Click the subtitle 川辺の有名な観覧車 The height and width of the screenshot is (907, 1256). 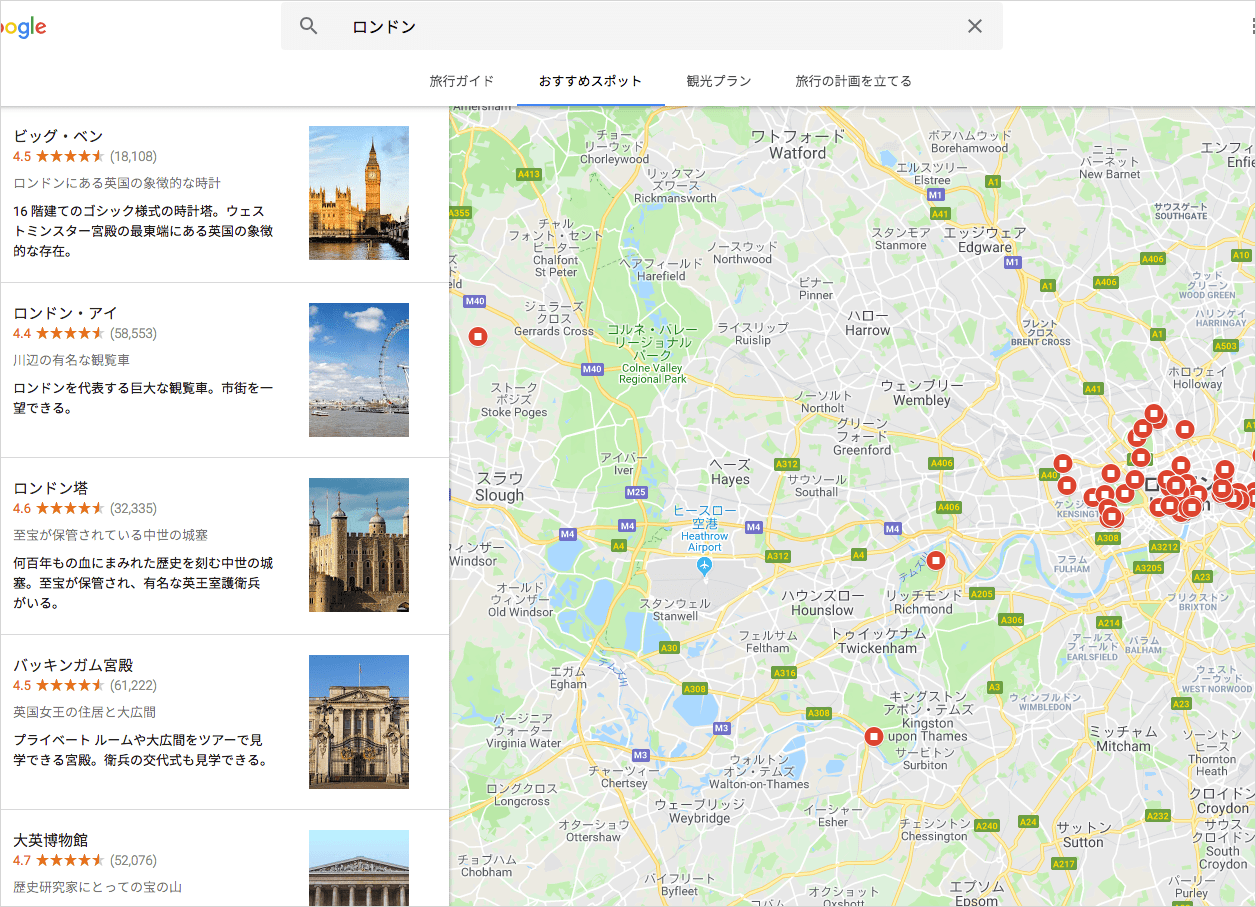pyautogui.click(x=71, y=360)
